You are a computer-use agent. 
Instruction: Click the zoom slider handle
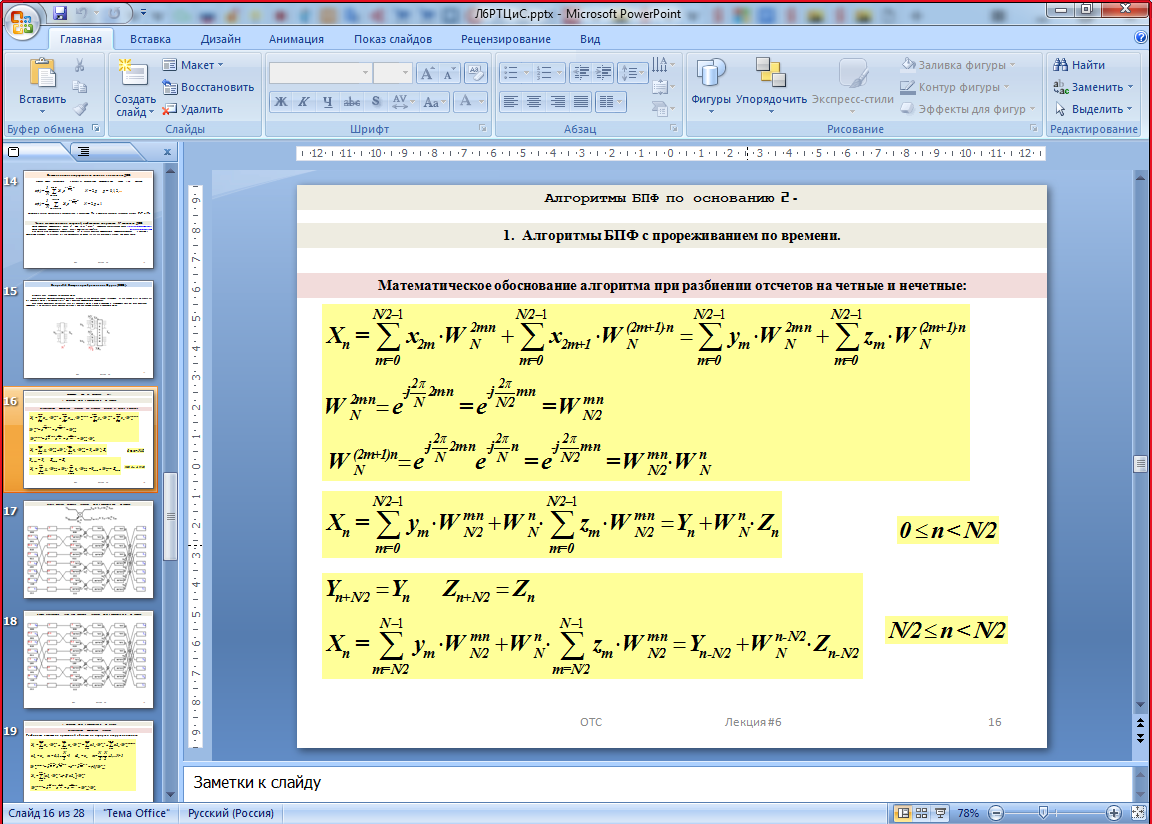tap(1043, 813)
